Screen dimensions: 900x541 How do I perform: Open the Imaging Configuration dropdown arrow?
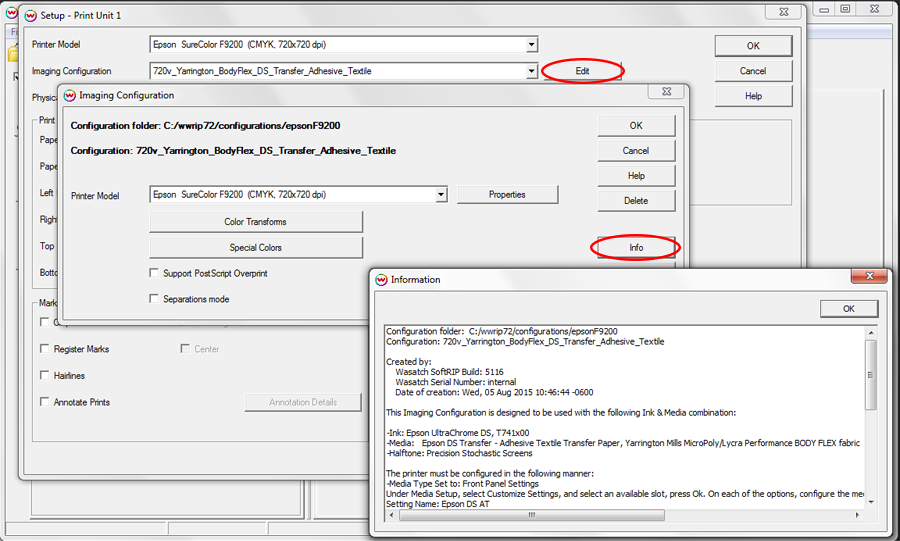pos(532,71)
